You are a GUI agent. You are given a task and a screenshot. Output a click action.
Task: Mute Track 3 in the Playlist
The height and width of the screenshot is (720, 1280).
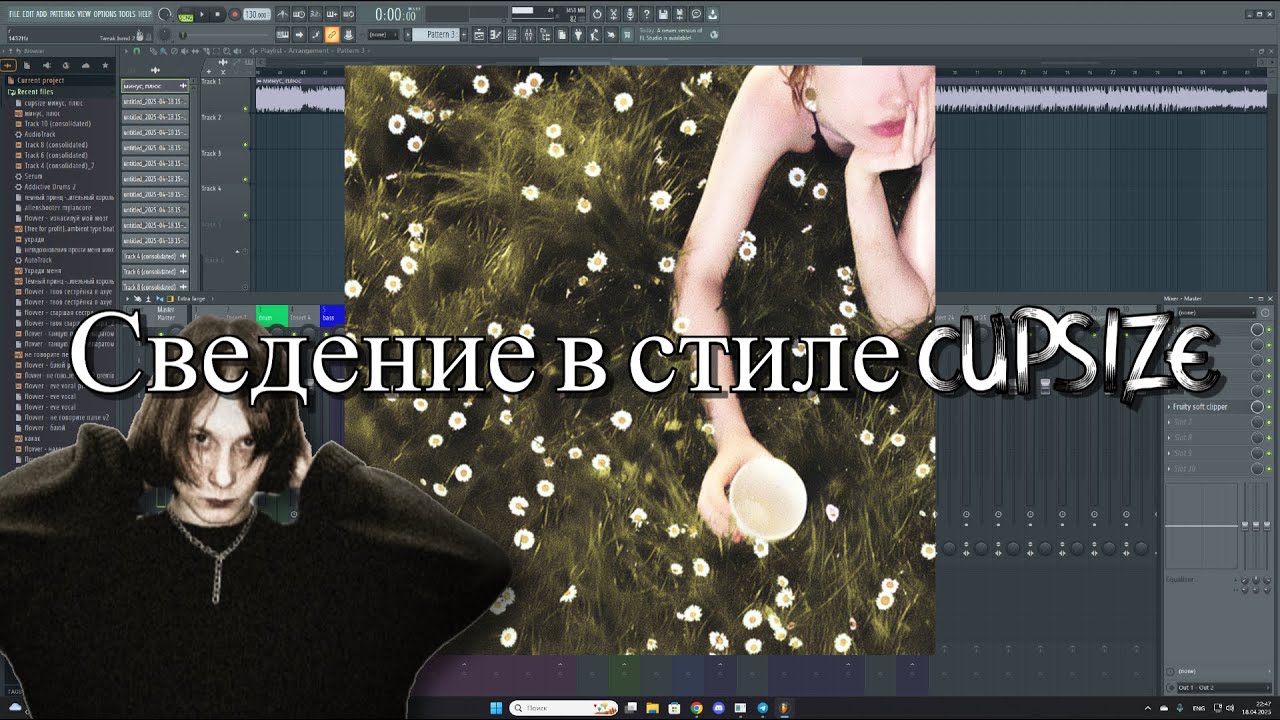tap(245, 180)
